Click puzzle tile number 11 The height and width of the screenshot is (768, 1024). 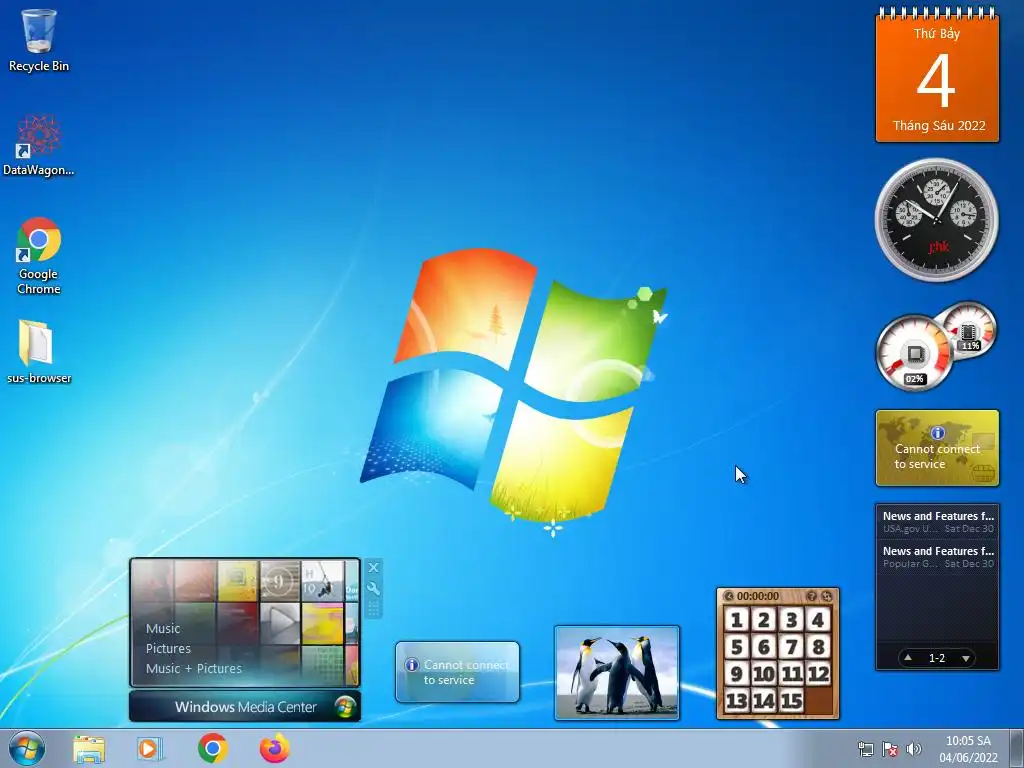[x=791, y=673]
